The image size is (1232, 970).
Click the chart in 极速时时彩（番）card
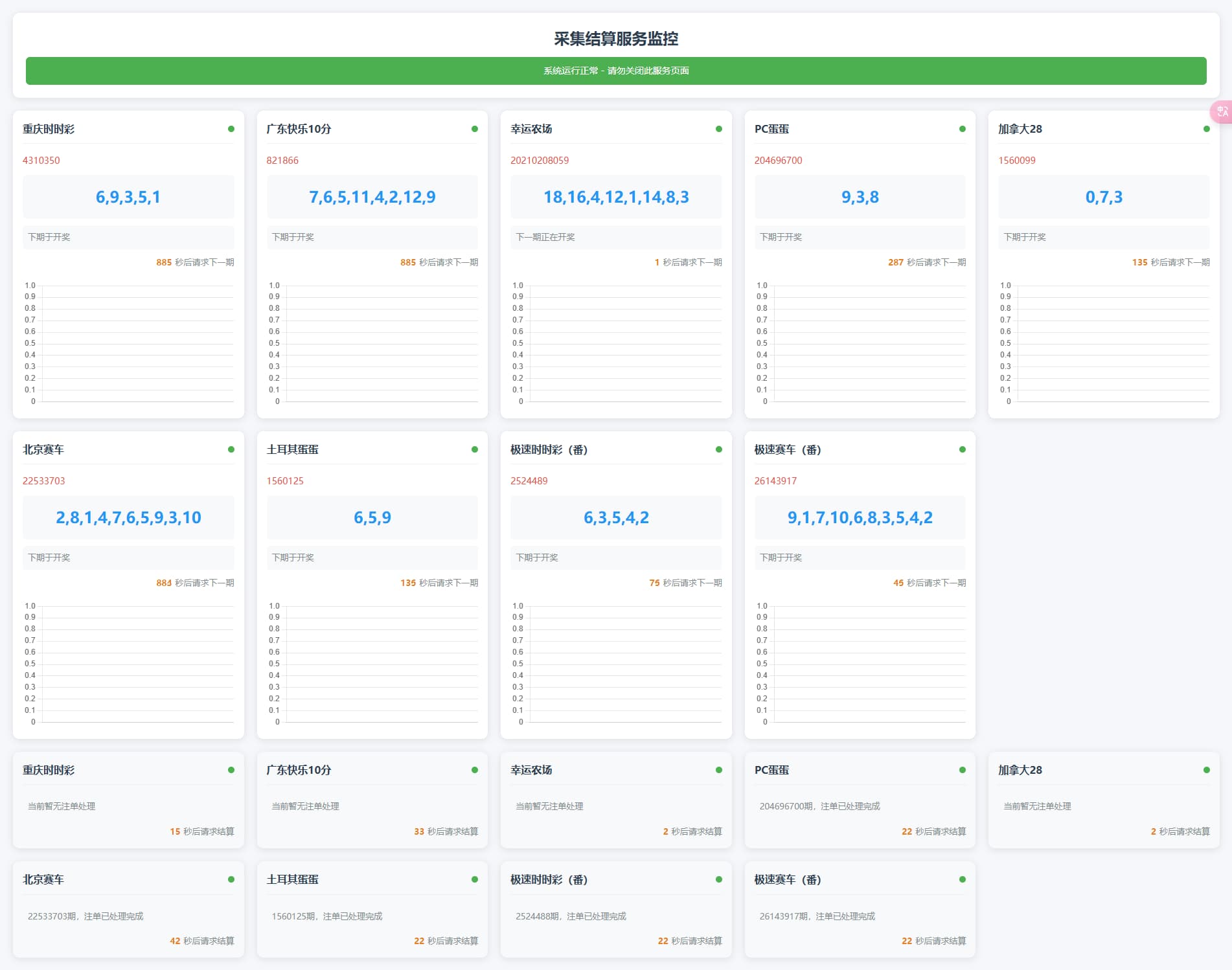click(x=616, y=664)
